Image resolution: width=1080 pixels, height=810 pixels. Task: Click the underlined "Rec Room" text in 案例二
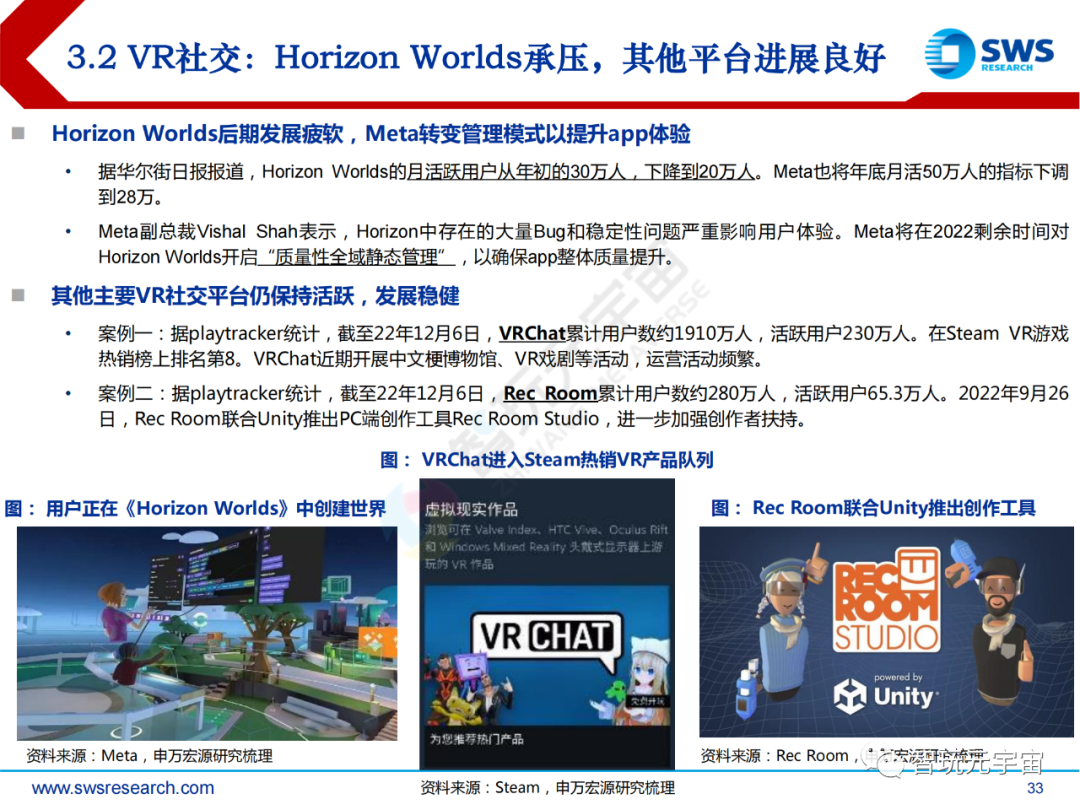550,393
